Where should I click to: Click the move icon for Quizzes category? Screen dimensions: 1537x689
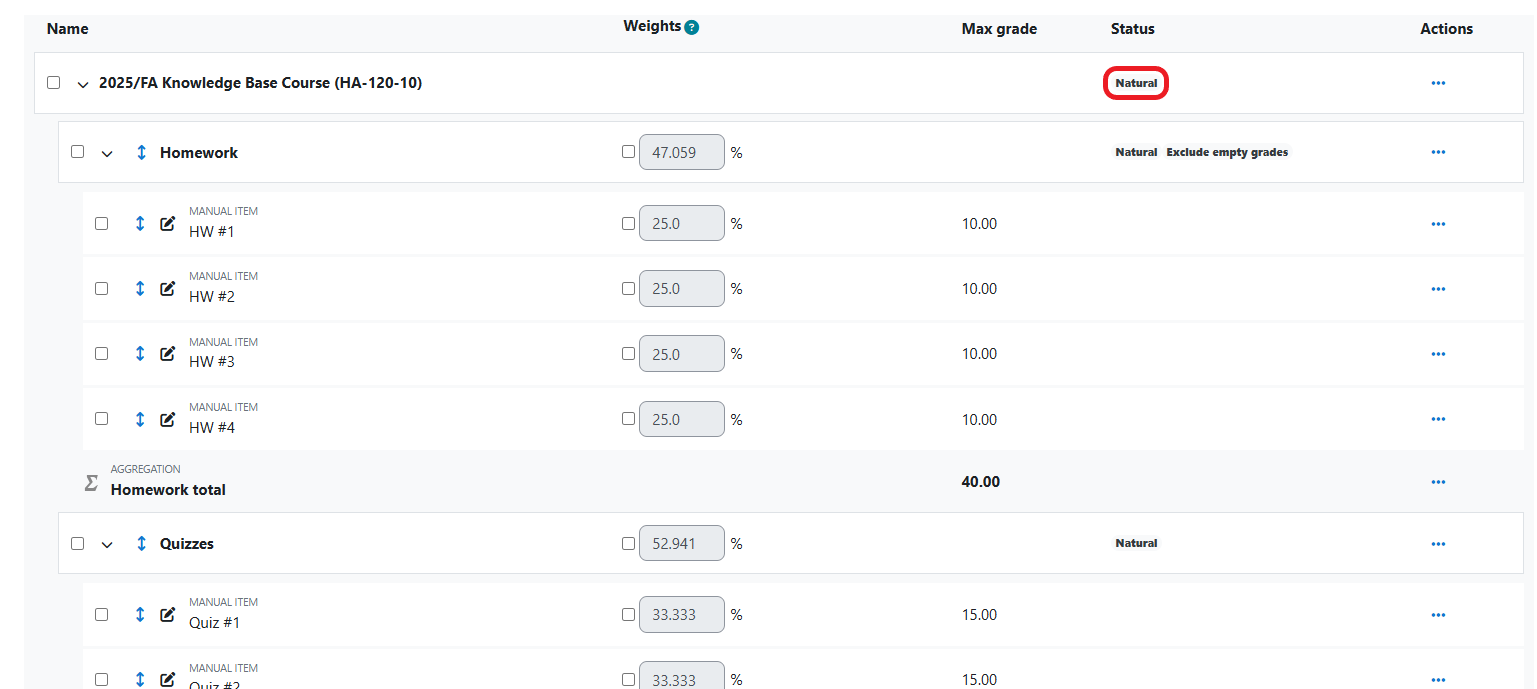coord(141,544)
